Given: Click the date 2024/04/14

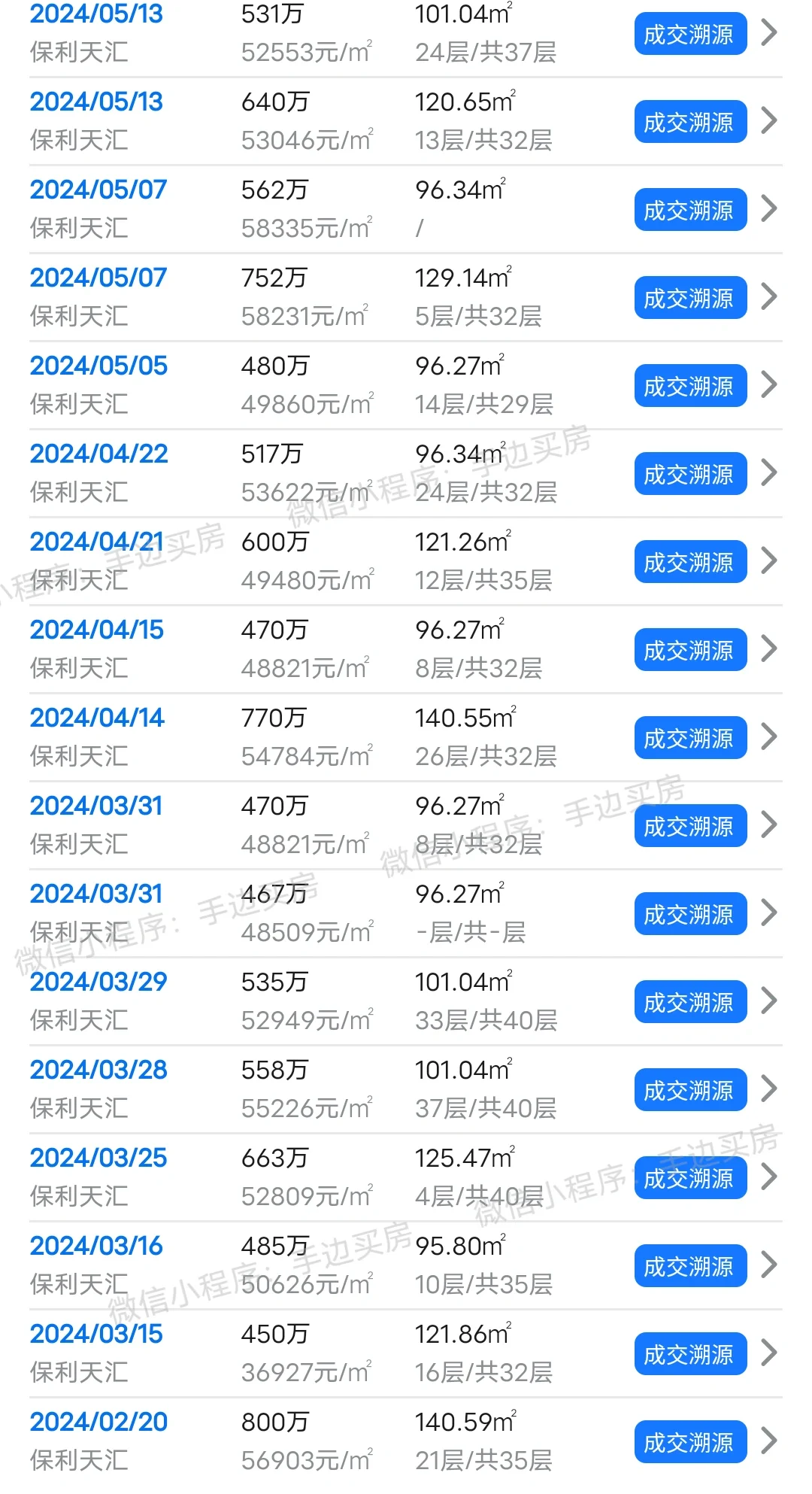Looking at the screenshot, I should pyautogui.click(x=97, y=718).
